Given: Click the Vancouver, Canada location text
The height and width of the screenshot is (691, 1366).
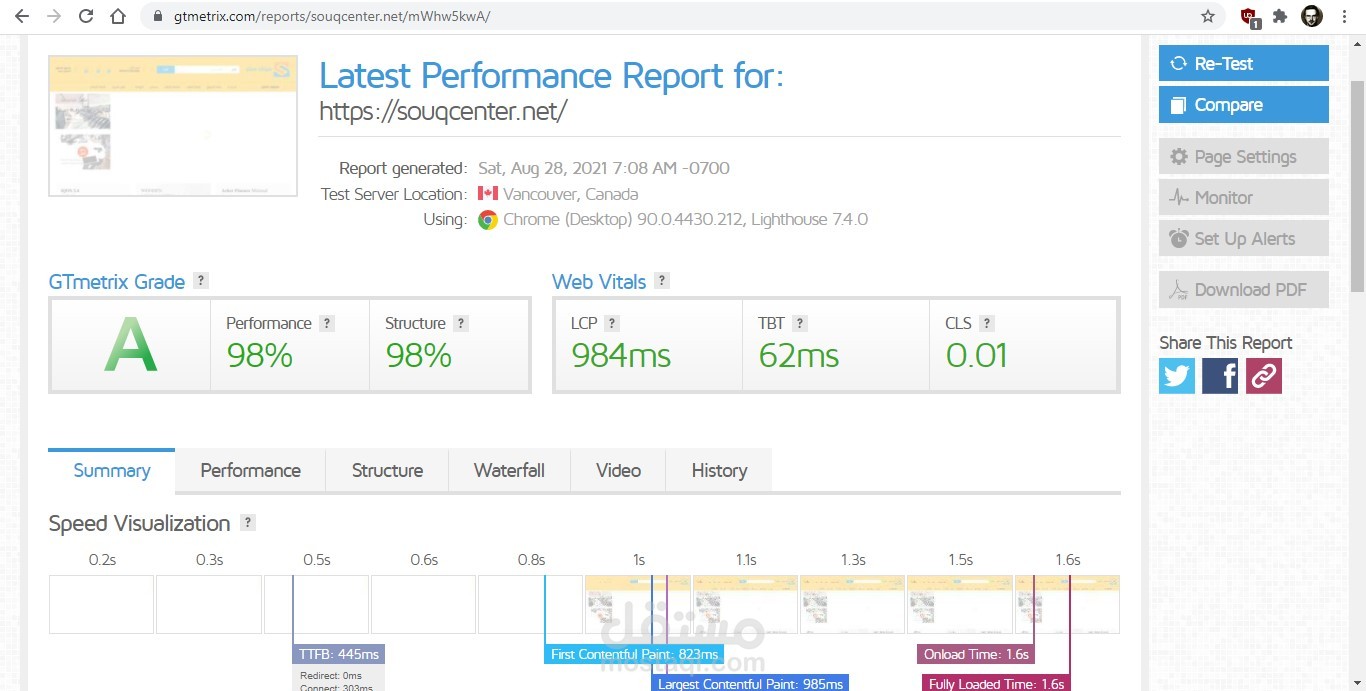Looking at the screenshot, I should tap(570, 194).
